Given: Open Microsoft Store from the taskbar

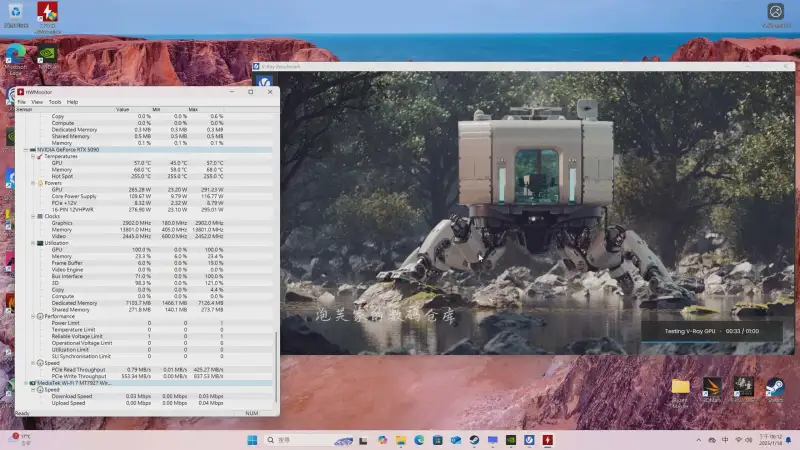Looking at the screenshot, I should pyautogui.click(x=437, y=440).
